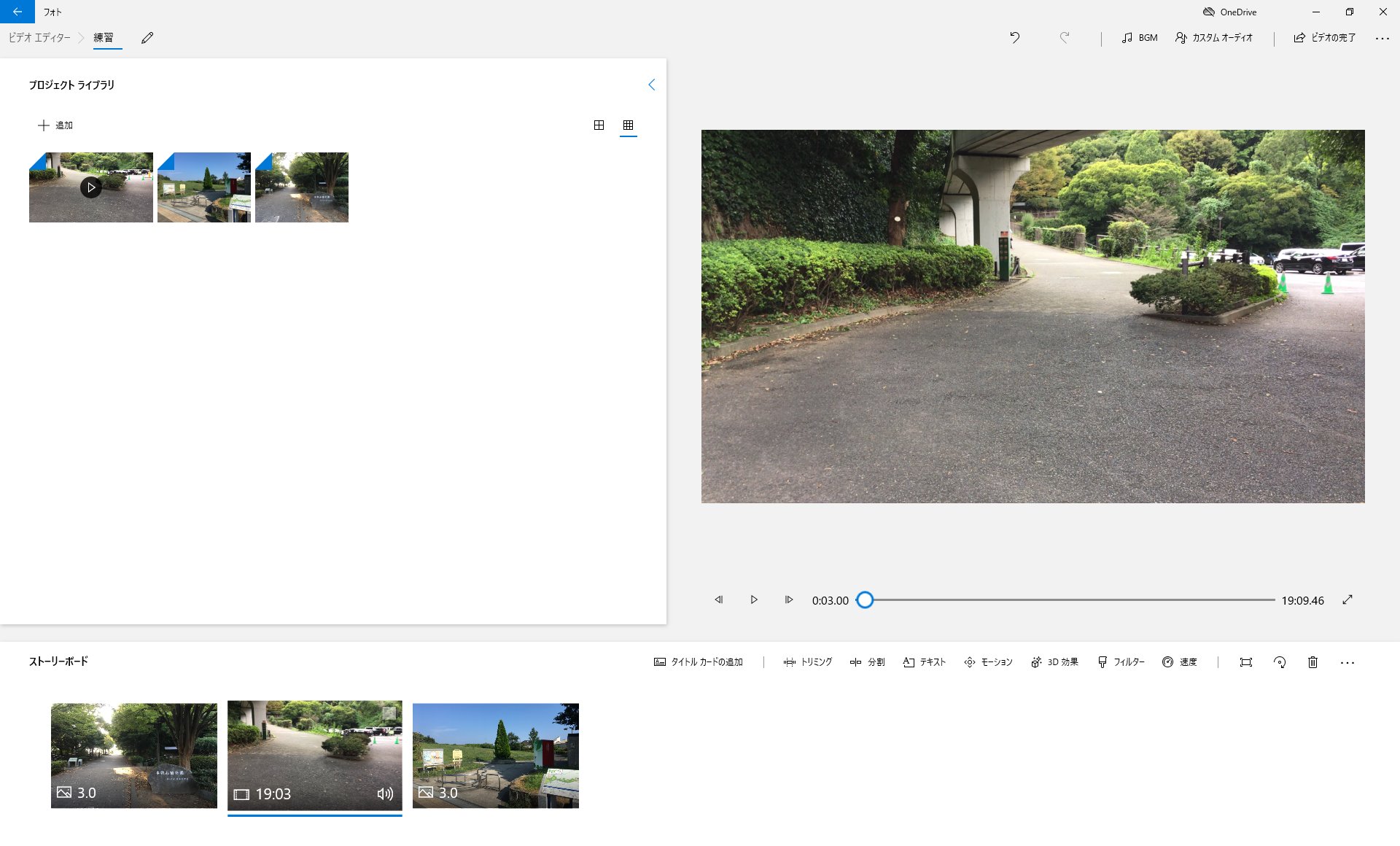Image resolution: width=1400 pixels, height=846 pixels.
Task: Click the 追加 add media button
Action: [55, 125]
